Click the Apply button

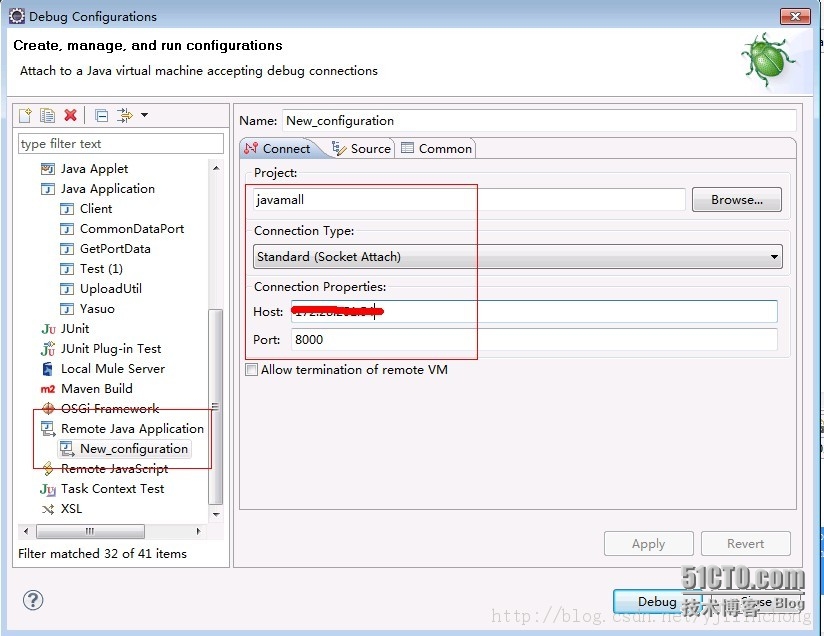[648, 543]
